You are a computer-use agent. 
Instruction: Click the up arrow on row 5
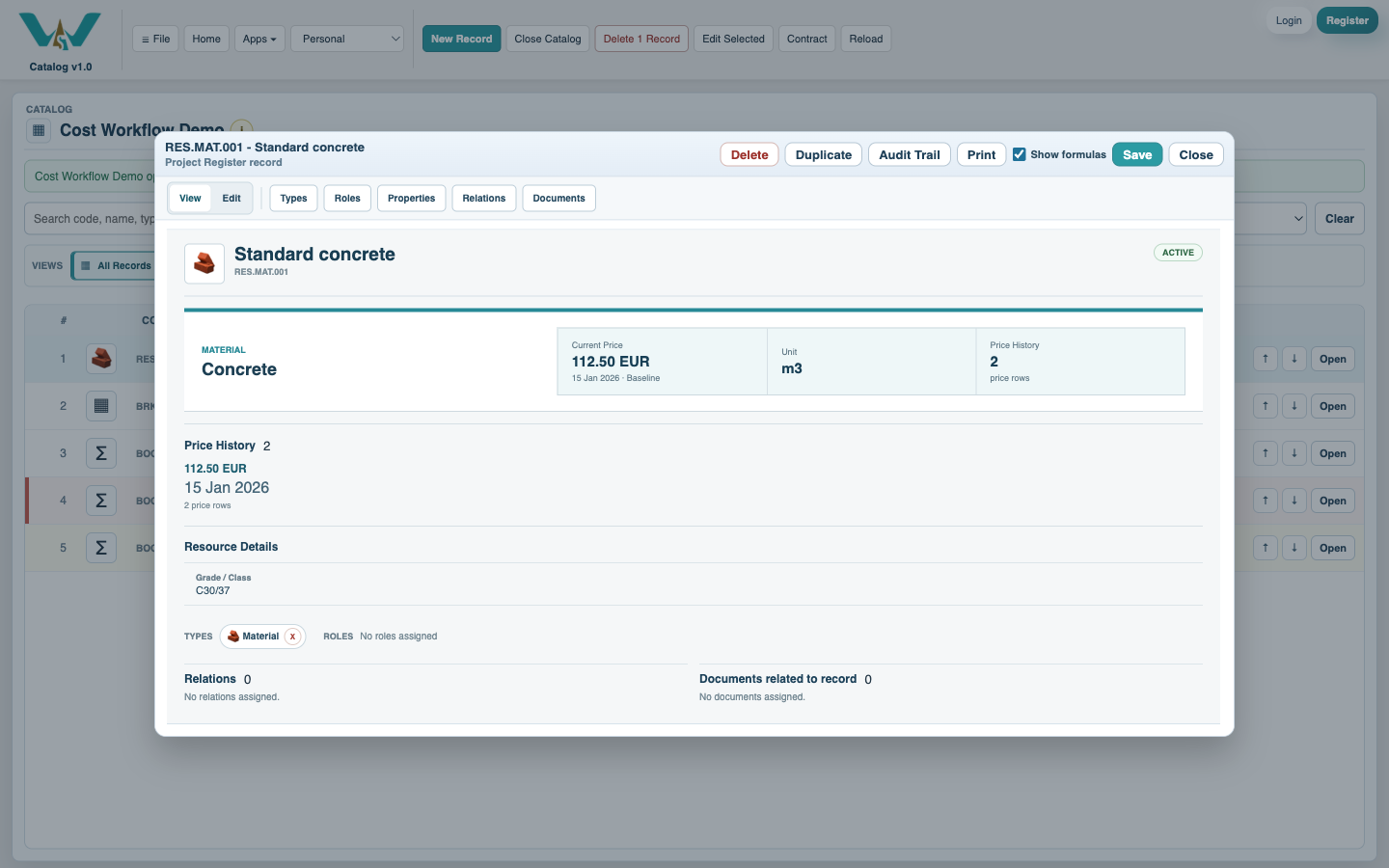coord(1266,548)
